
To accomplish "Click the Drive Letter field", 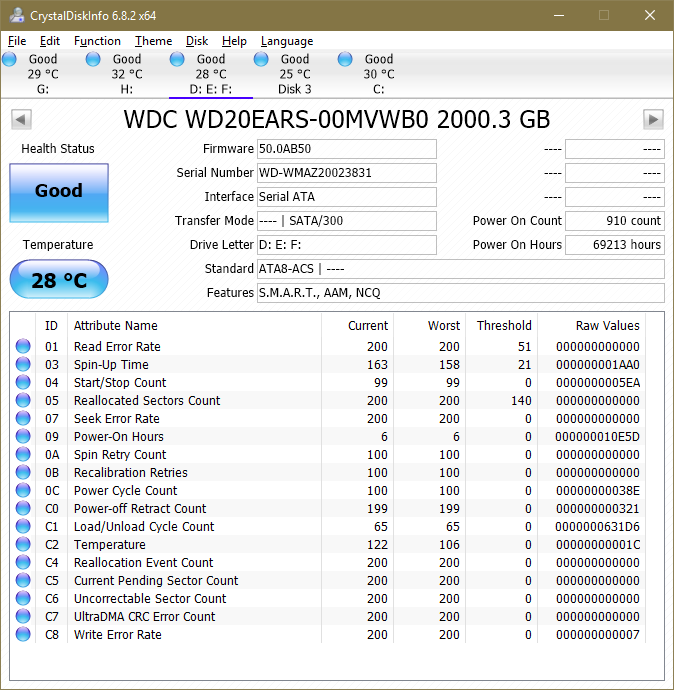I will coord(347,245).
